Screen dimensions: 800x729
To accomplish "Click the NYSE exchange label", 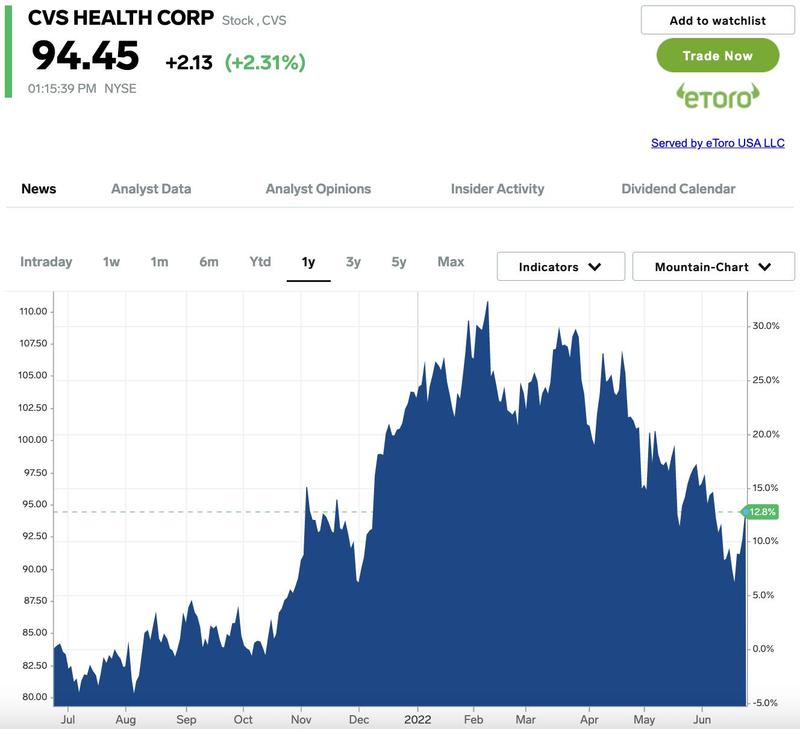I will tap(120, 89).
